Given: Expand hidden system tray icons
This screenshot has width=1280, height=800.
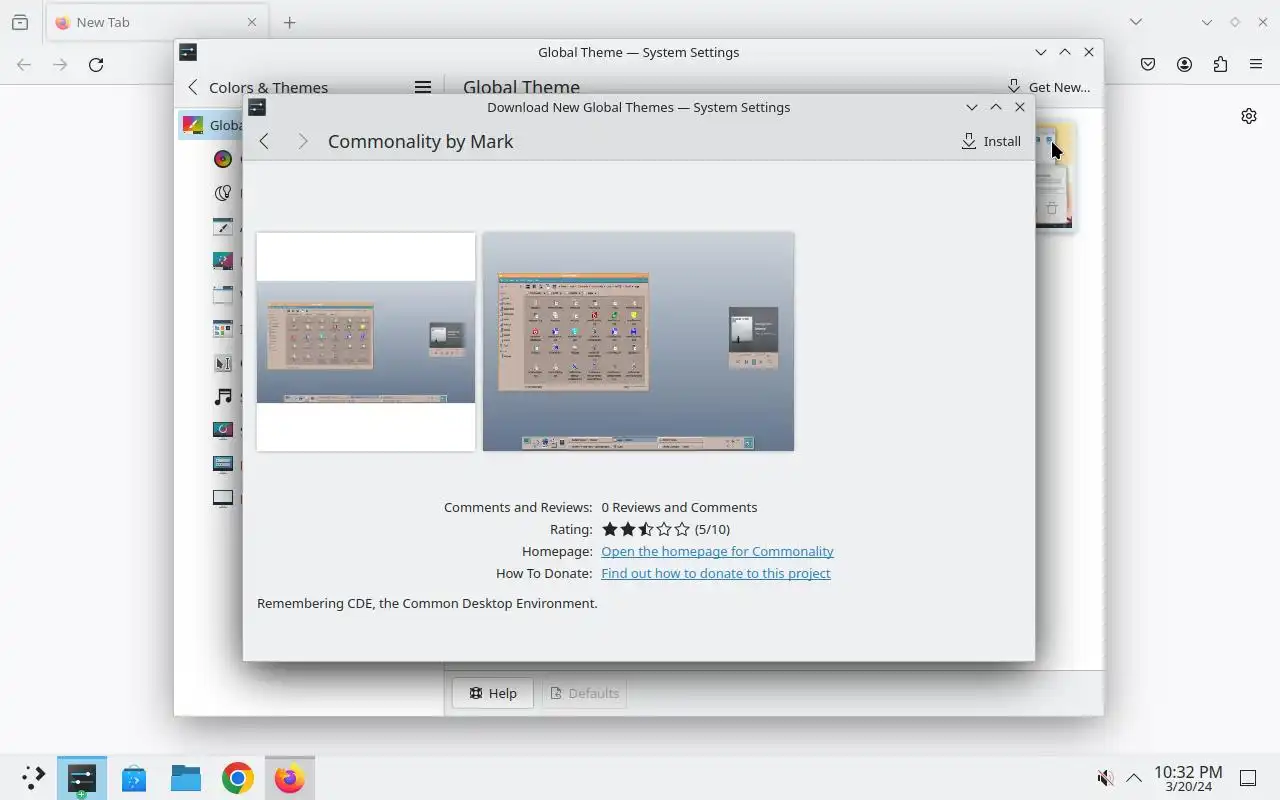Looking at the screenshot, I should coord(1134,778).
